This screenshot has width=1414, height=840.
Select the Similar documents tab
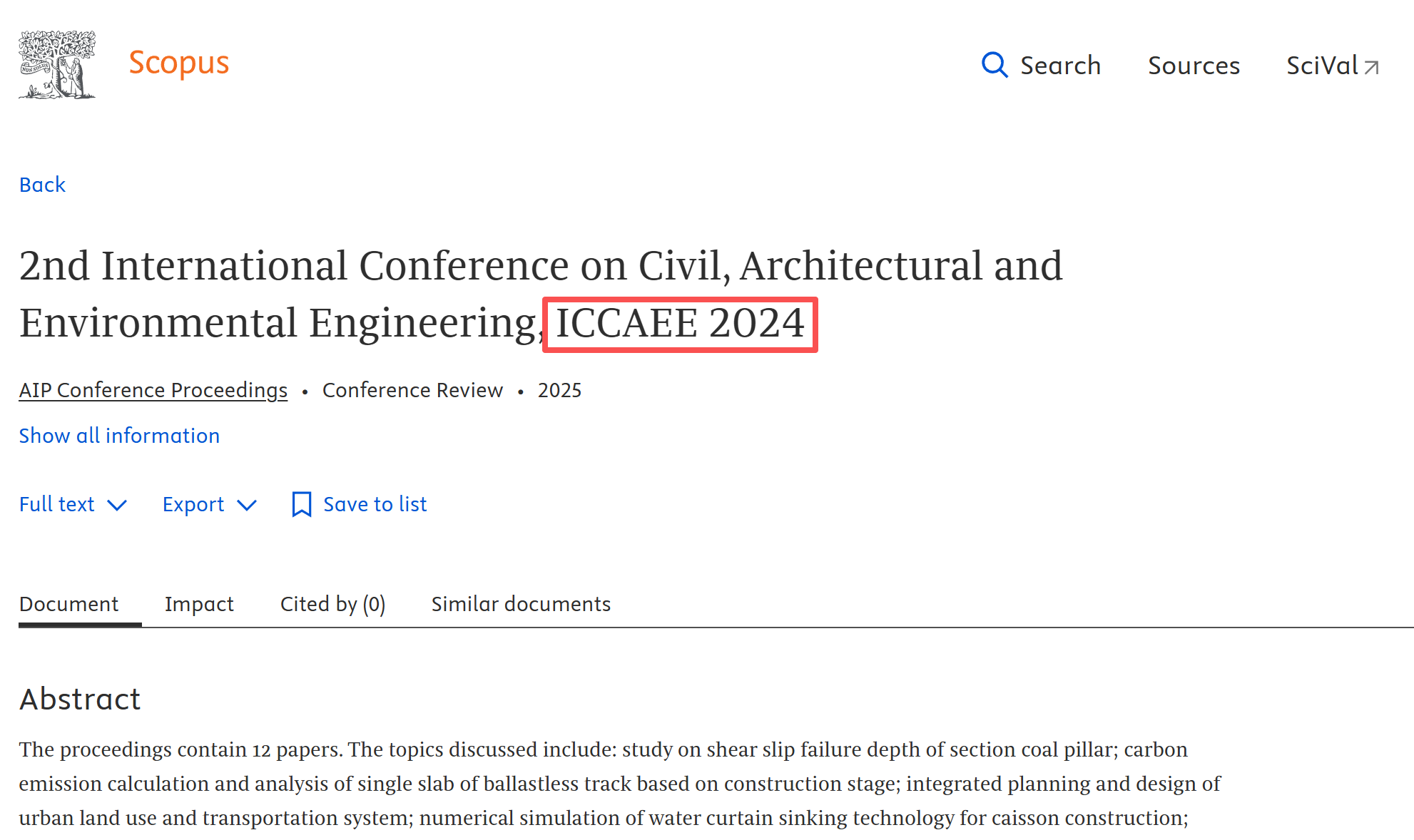tap(521, 604)
